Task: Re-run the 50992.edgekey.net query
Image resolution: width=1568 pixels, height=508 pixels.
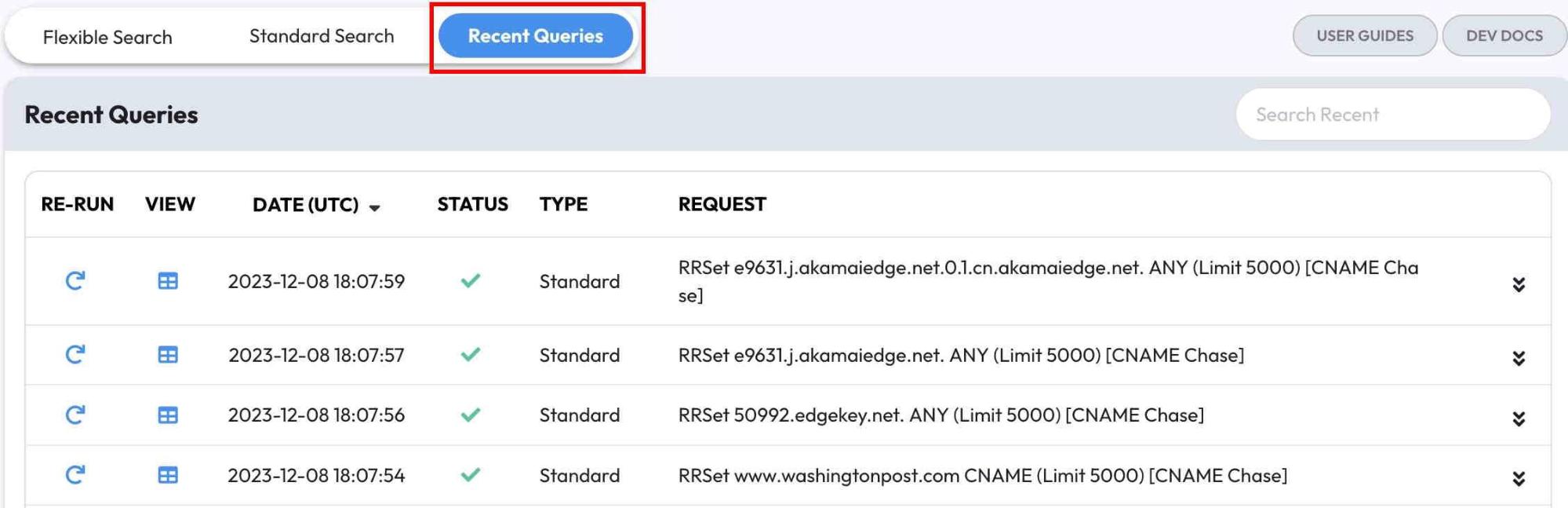Action: [x=75, y=415]
